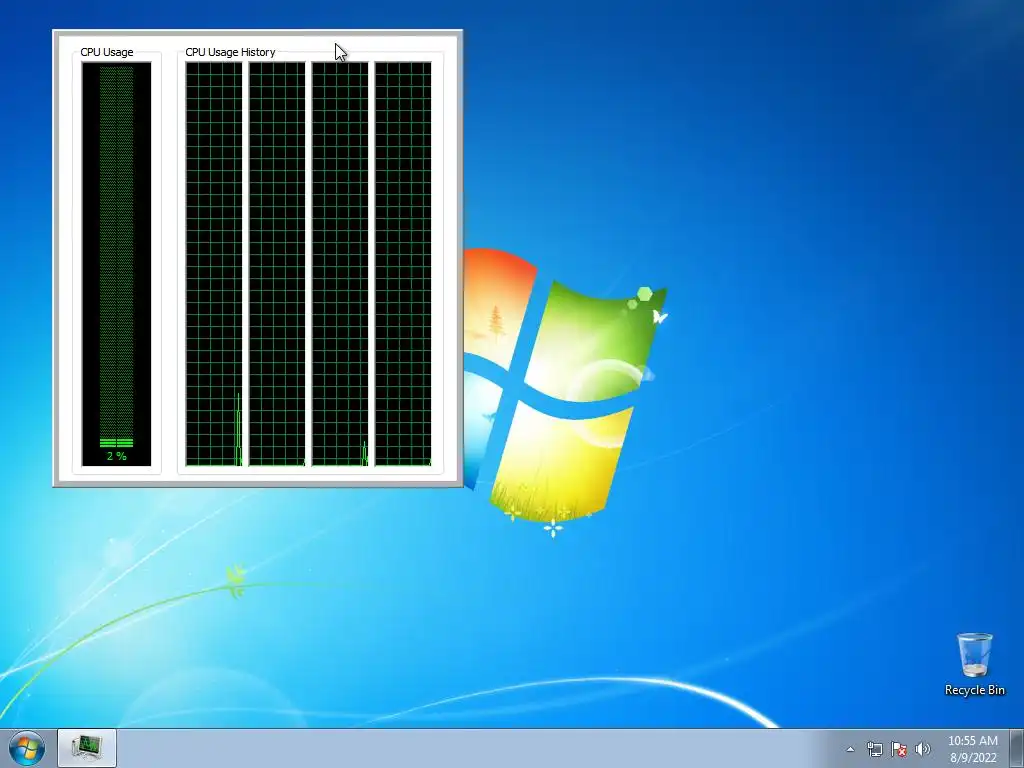Click the CPU Usage meter gauge
This screenshot has width=1024, height=768.
tap(116, 264)
